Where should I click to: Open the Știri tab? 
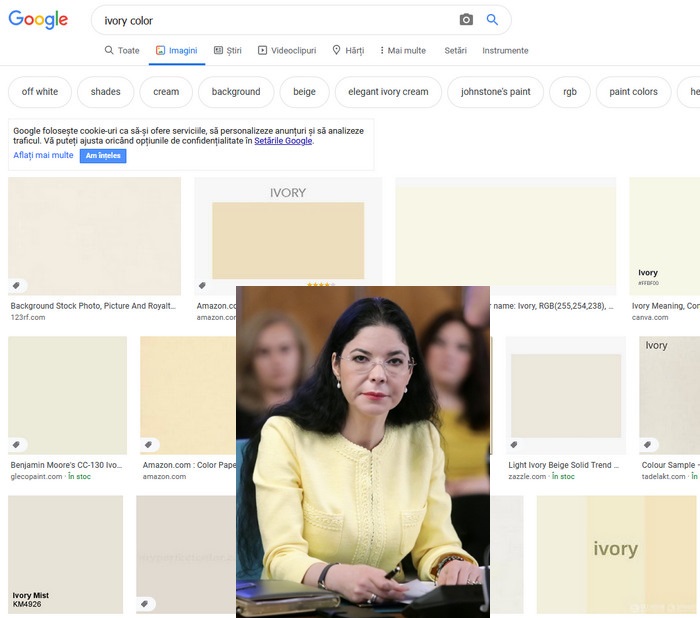228,50
